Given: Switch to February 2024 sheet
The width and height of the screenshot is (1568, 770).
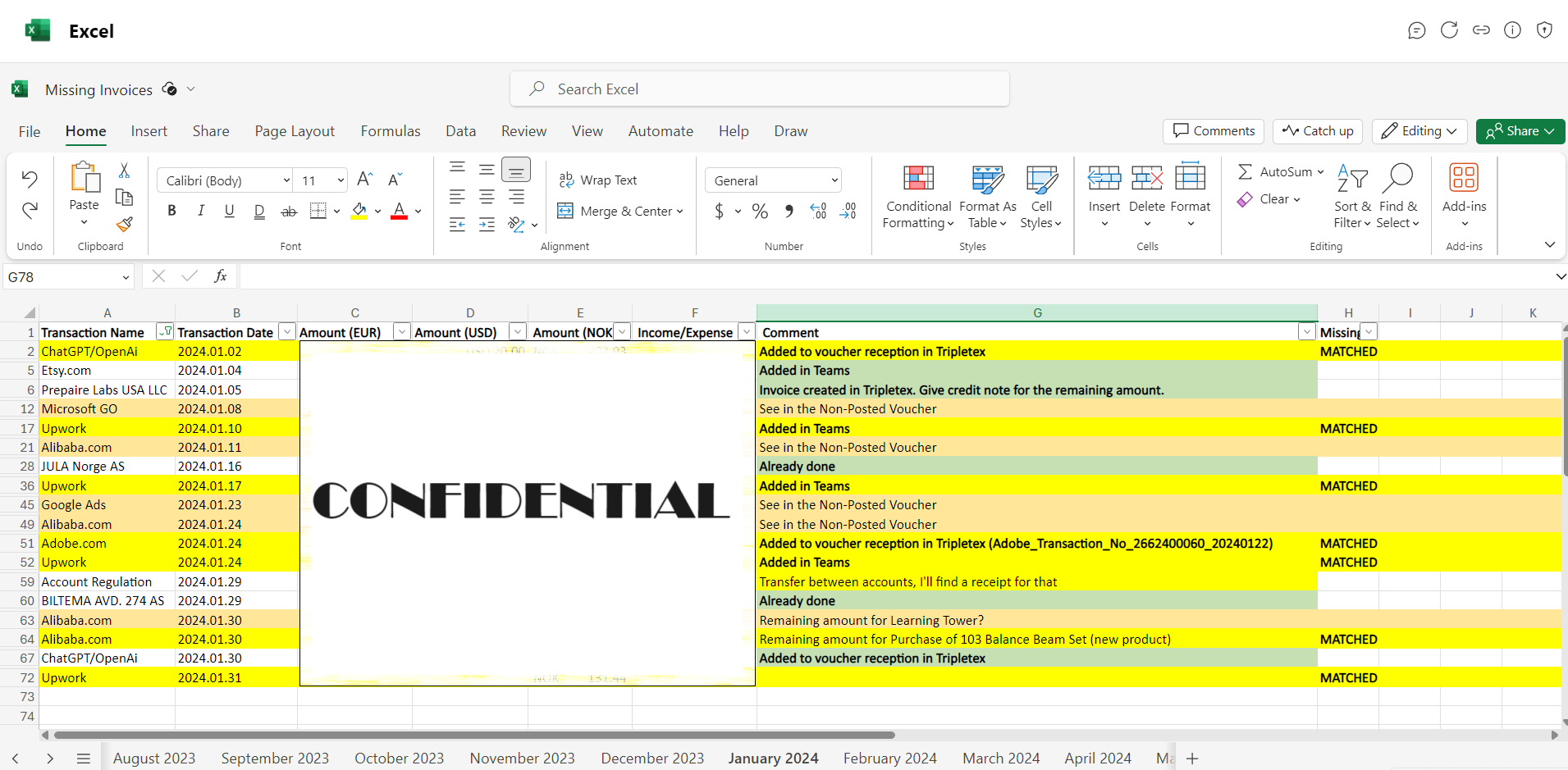Looking at the screenshot, I should pyautogui.click(x=889, y=759).
